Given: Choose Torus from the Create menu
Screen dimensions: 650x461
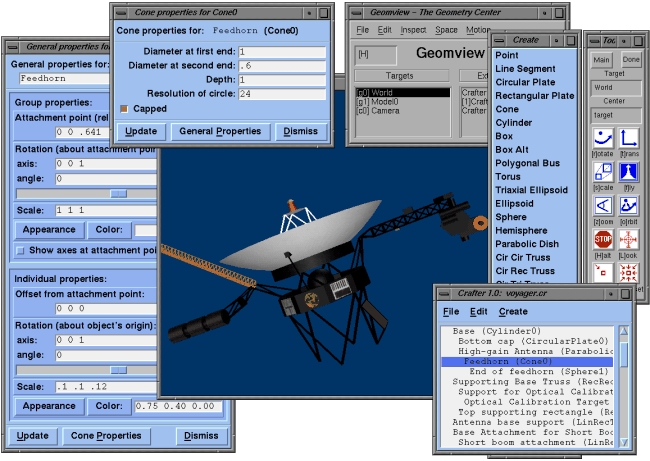Looking at the screenshot, I should pyautogui.click(x=508, y=176).
